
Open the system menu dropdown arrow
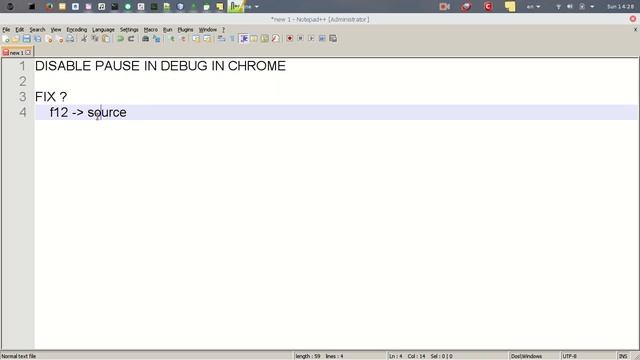click(x=592, y=7)
